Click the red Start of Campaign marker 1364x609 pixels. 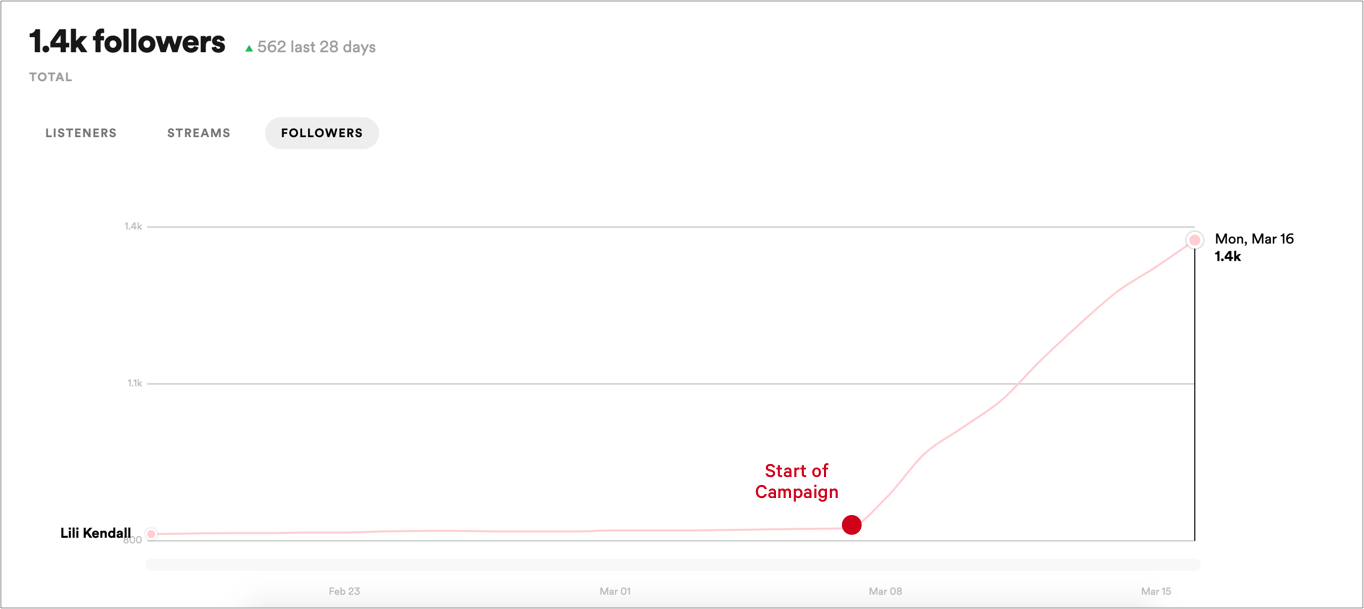click(851, 525)
